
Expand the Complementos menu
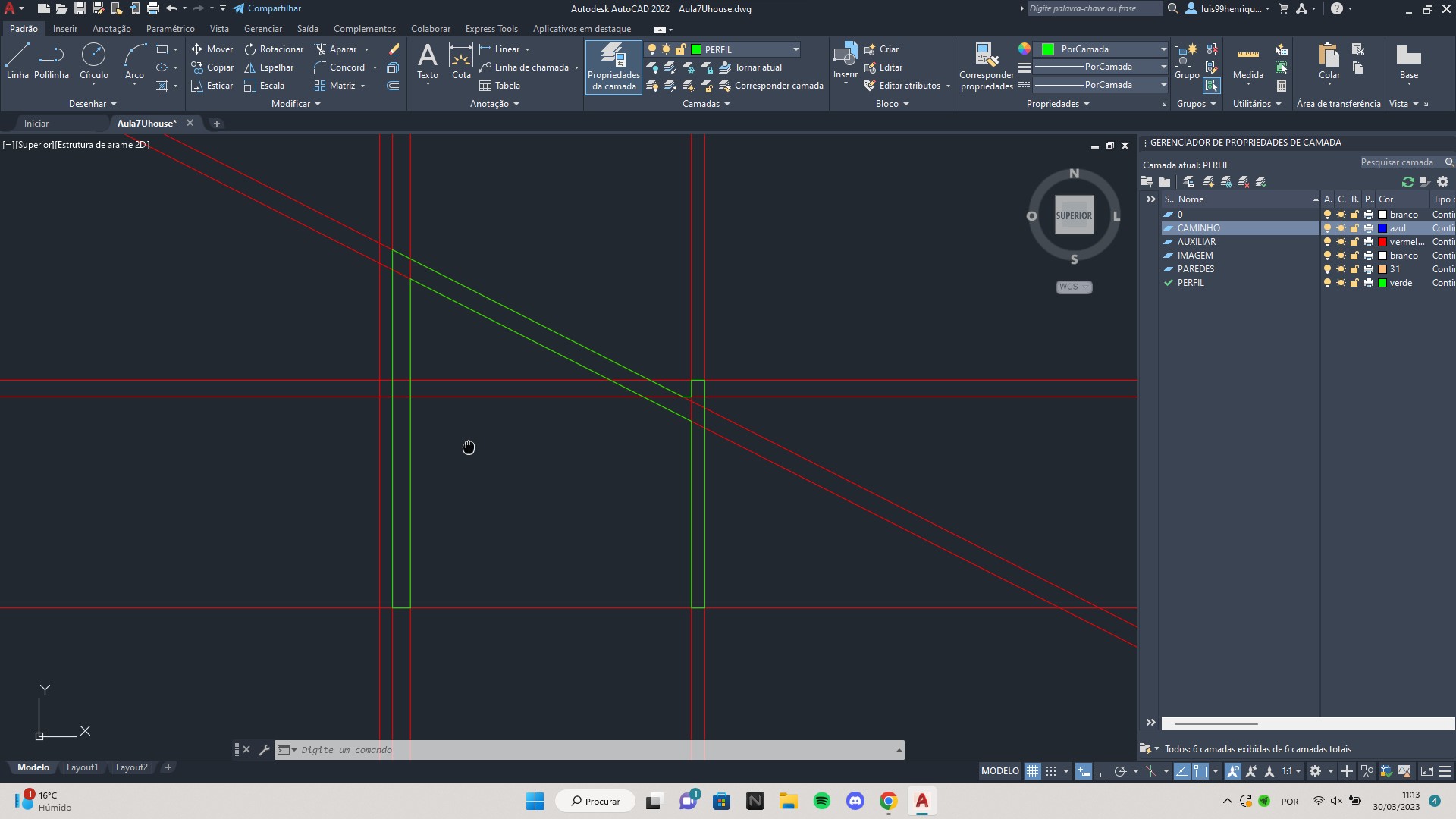(364, 27)
